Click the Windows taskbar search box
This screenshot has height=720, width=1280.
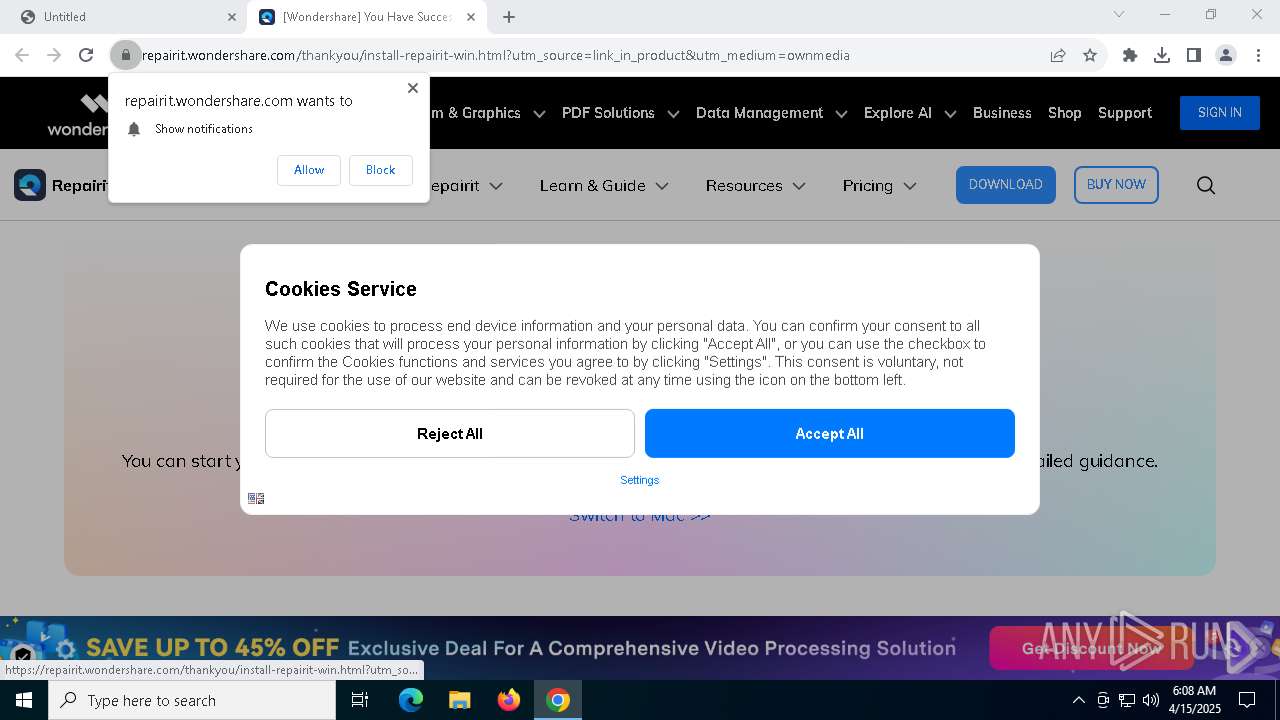(x=192, y=700)
